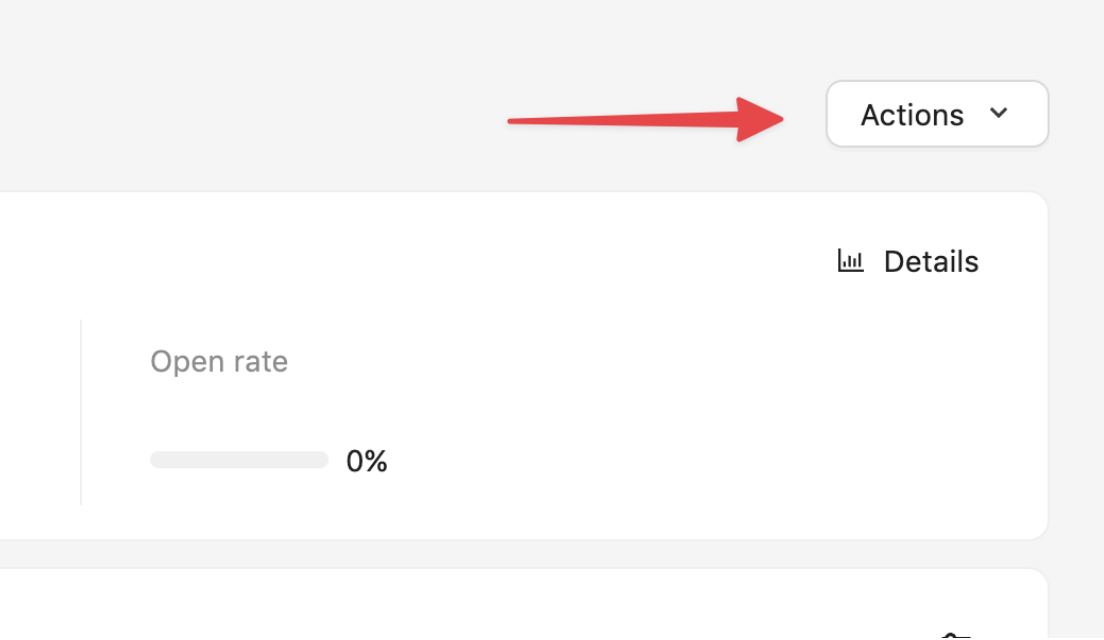Screen dimensions: 1104x640
Task: Click the Open rate progress bar
Action: click(x=239, y=460)
